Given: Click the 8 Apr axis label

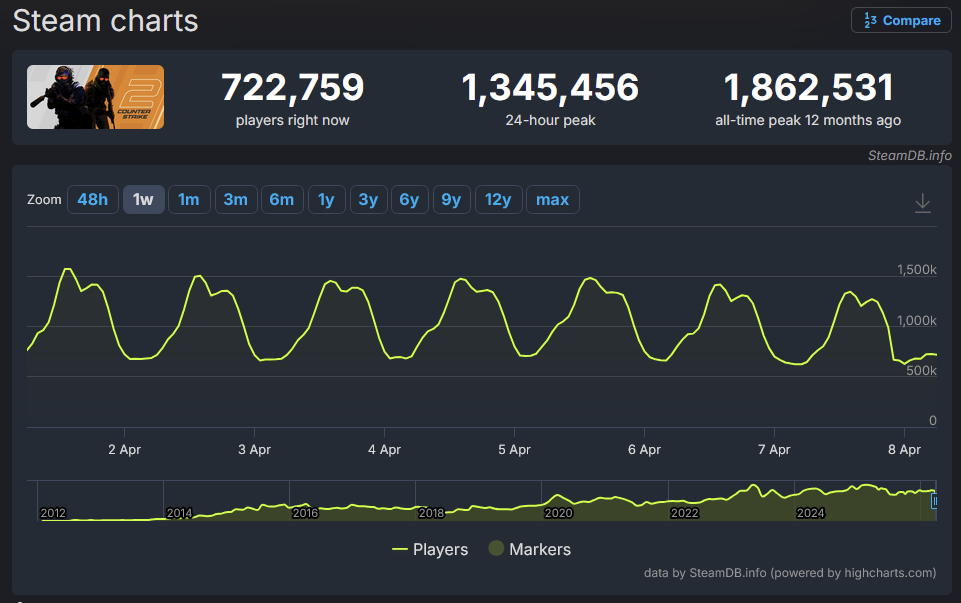Looking at the screenshot, I should (904, 449).
